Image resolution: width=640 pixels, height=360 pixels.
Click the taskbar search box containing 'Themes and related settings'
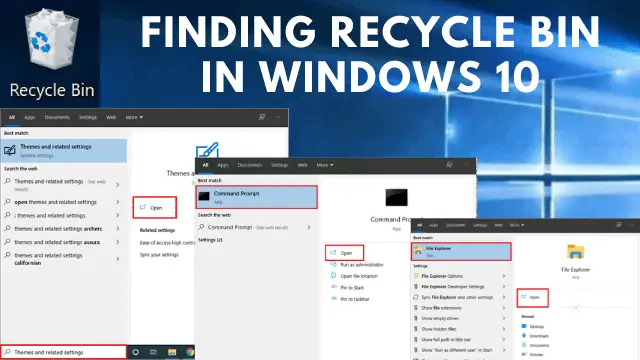click(64, 352)
